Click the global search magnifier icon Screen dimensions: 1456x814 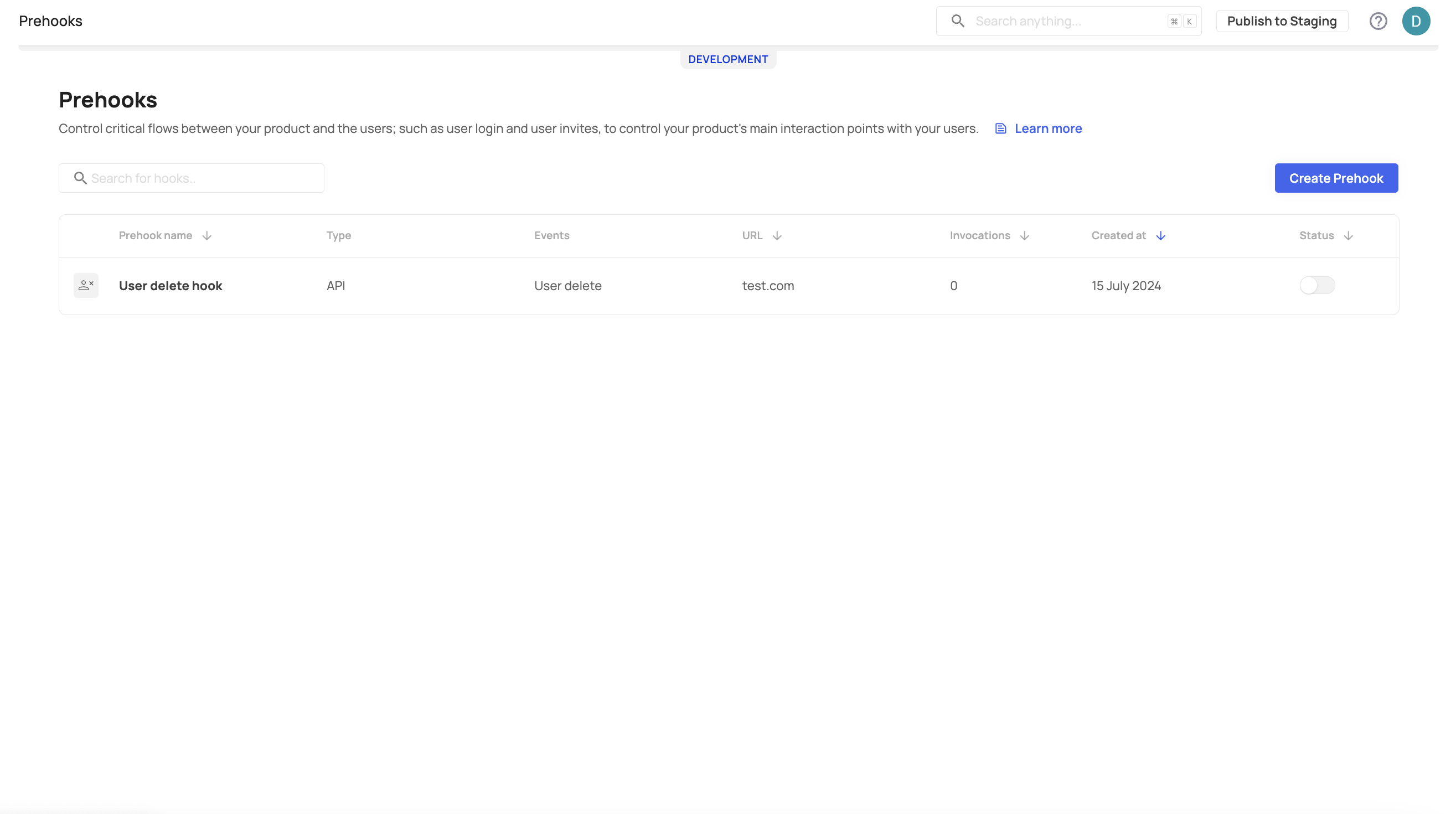(x=958, y=22)
